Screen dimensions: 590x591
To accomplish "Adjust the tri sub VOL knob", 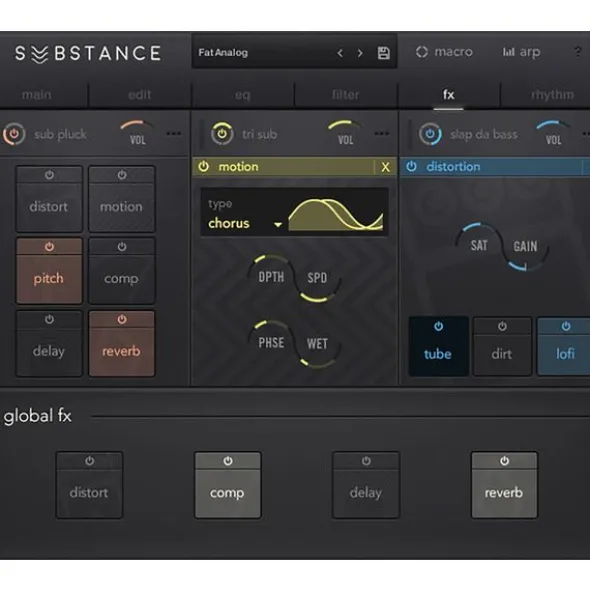I will (346, 133).
